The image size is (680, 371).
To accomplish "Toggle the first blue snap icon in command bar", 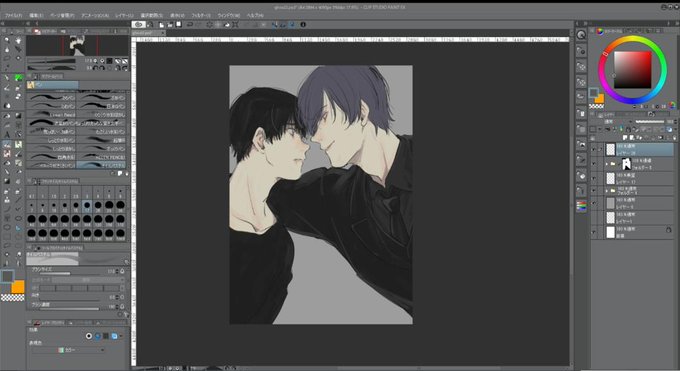I will pyautogui.click(x=275, y=25).
